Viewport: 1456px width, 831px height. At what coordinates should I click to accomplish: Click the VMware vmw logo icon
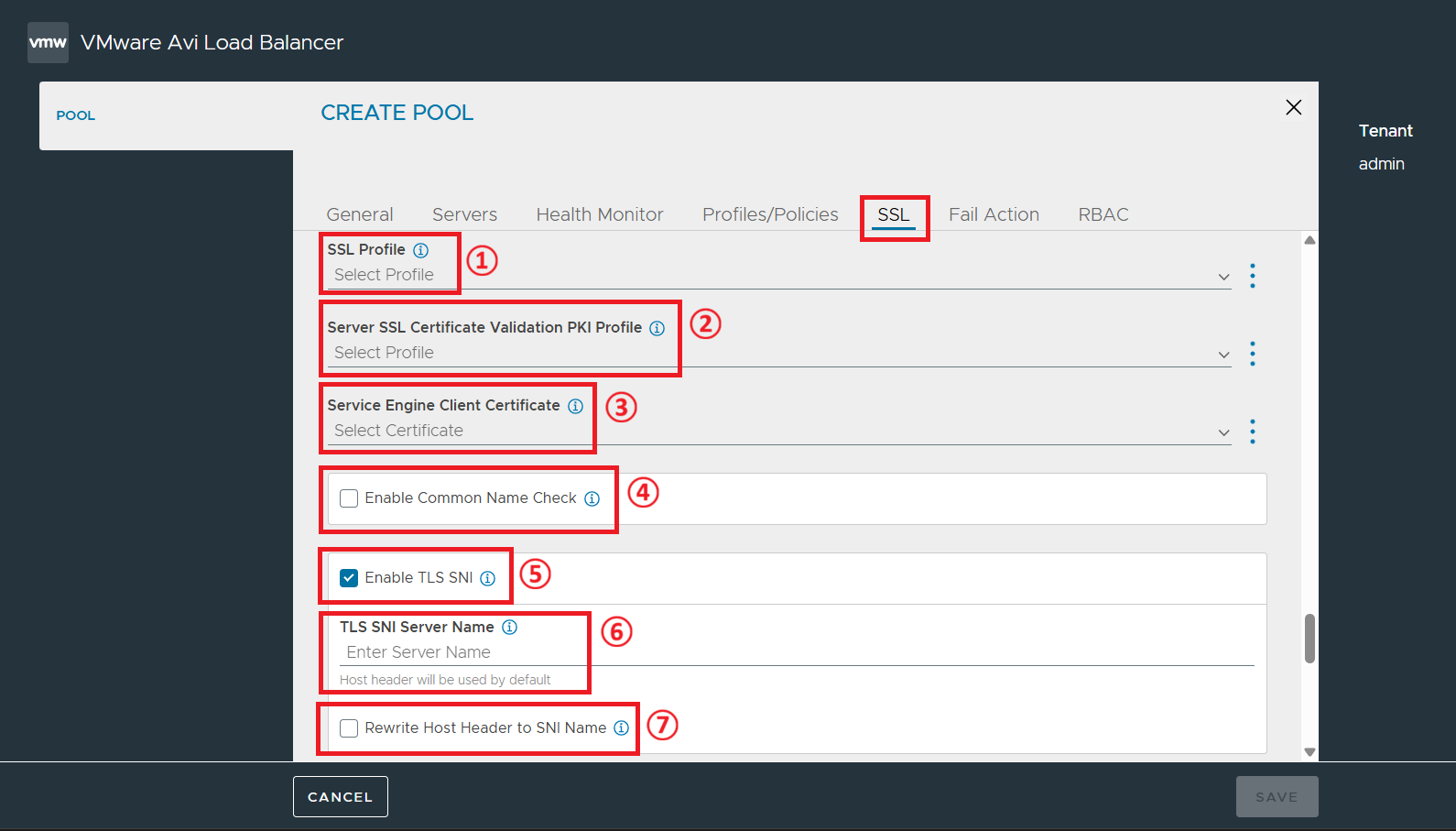click(x=48, y=42)
